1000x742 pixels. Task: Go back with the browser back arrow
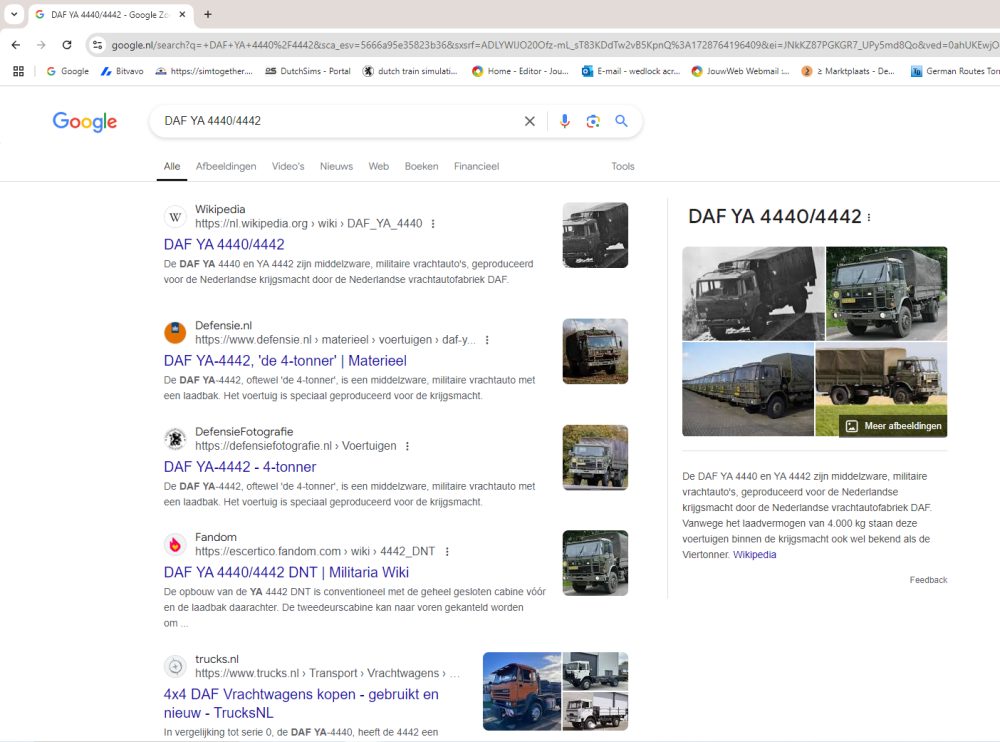point(16,45)
